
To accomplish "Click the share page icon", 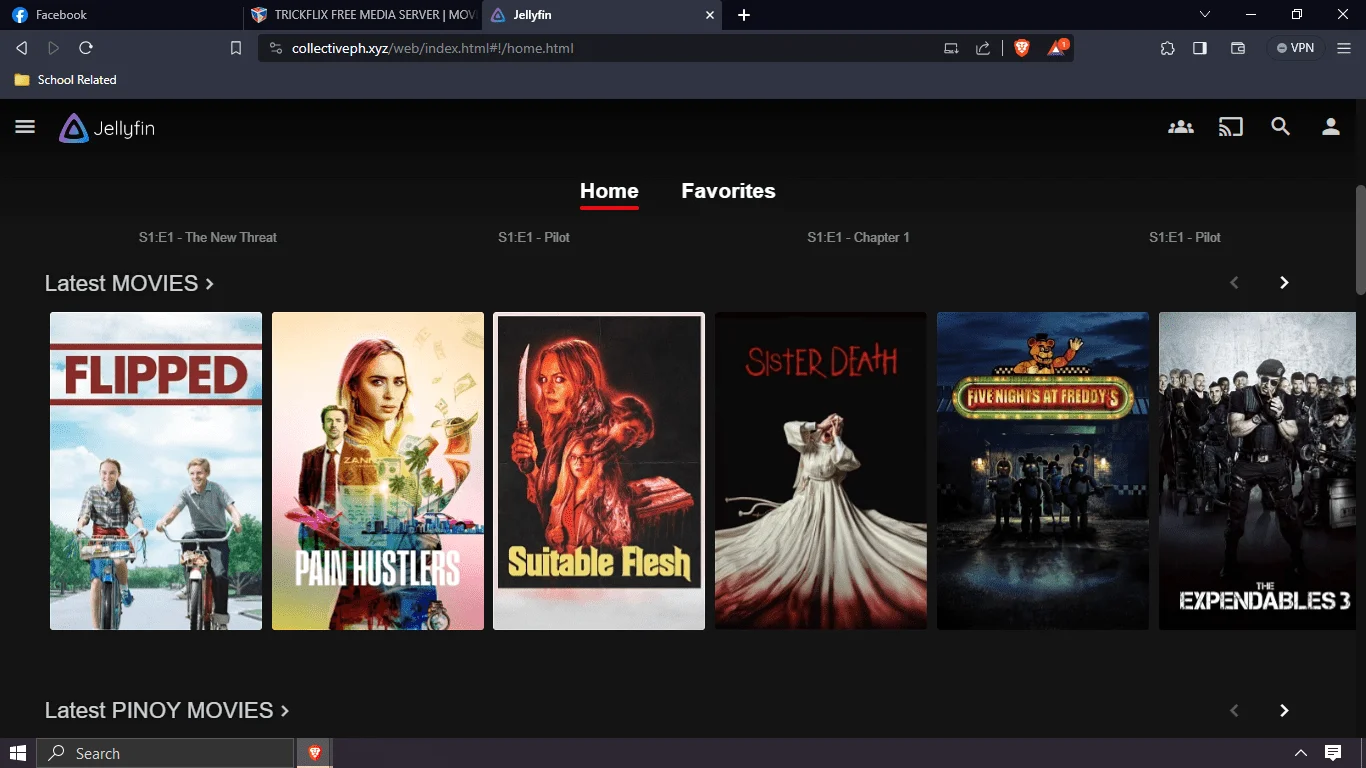I will coord(983,48).
